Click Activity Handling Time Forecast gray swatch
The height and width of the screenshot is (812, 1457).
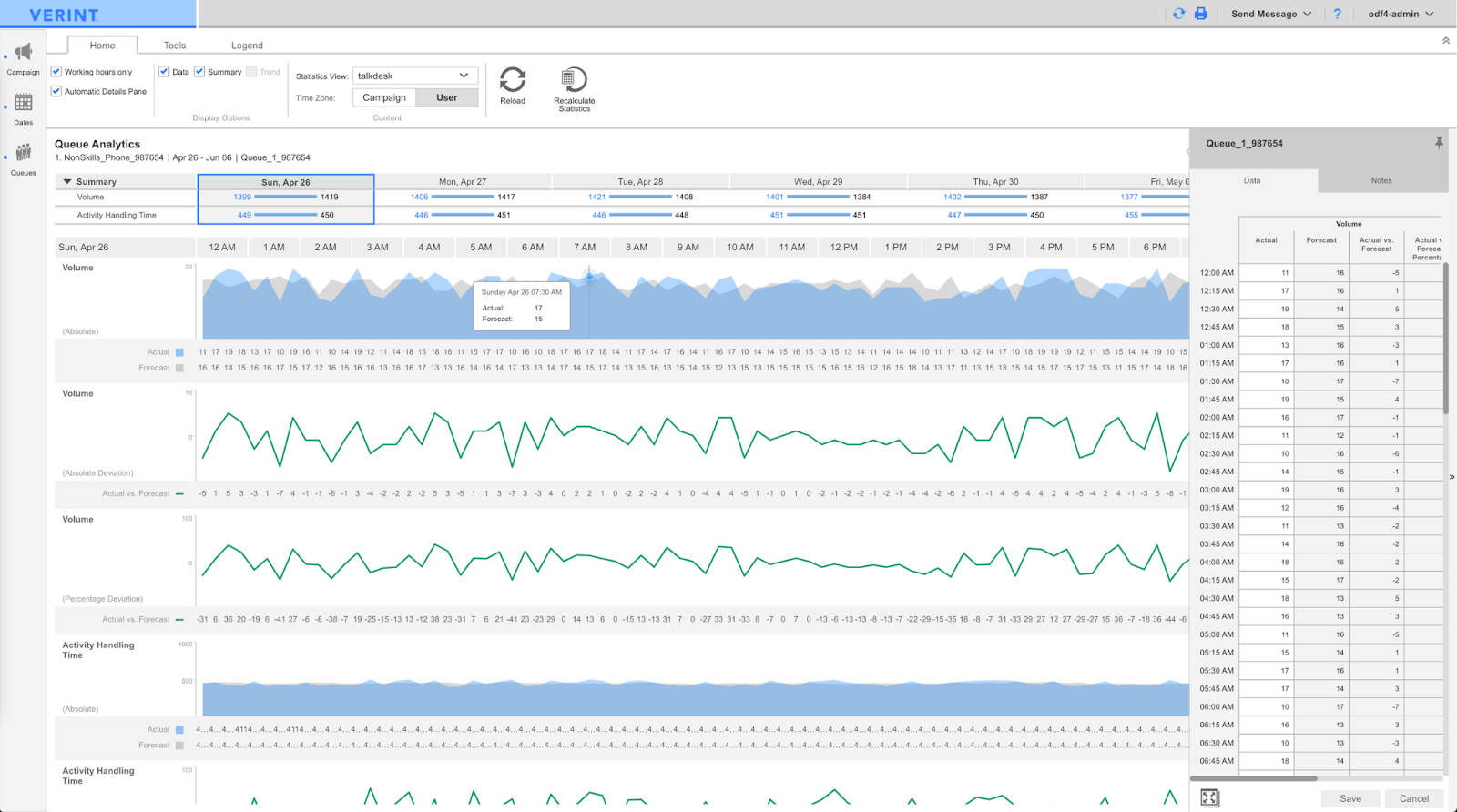179,746
